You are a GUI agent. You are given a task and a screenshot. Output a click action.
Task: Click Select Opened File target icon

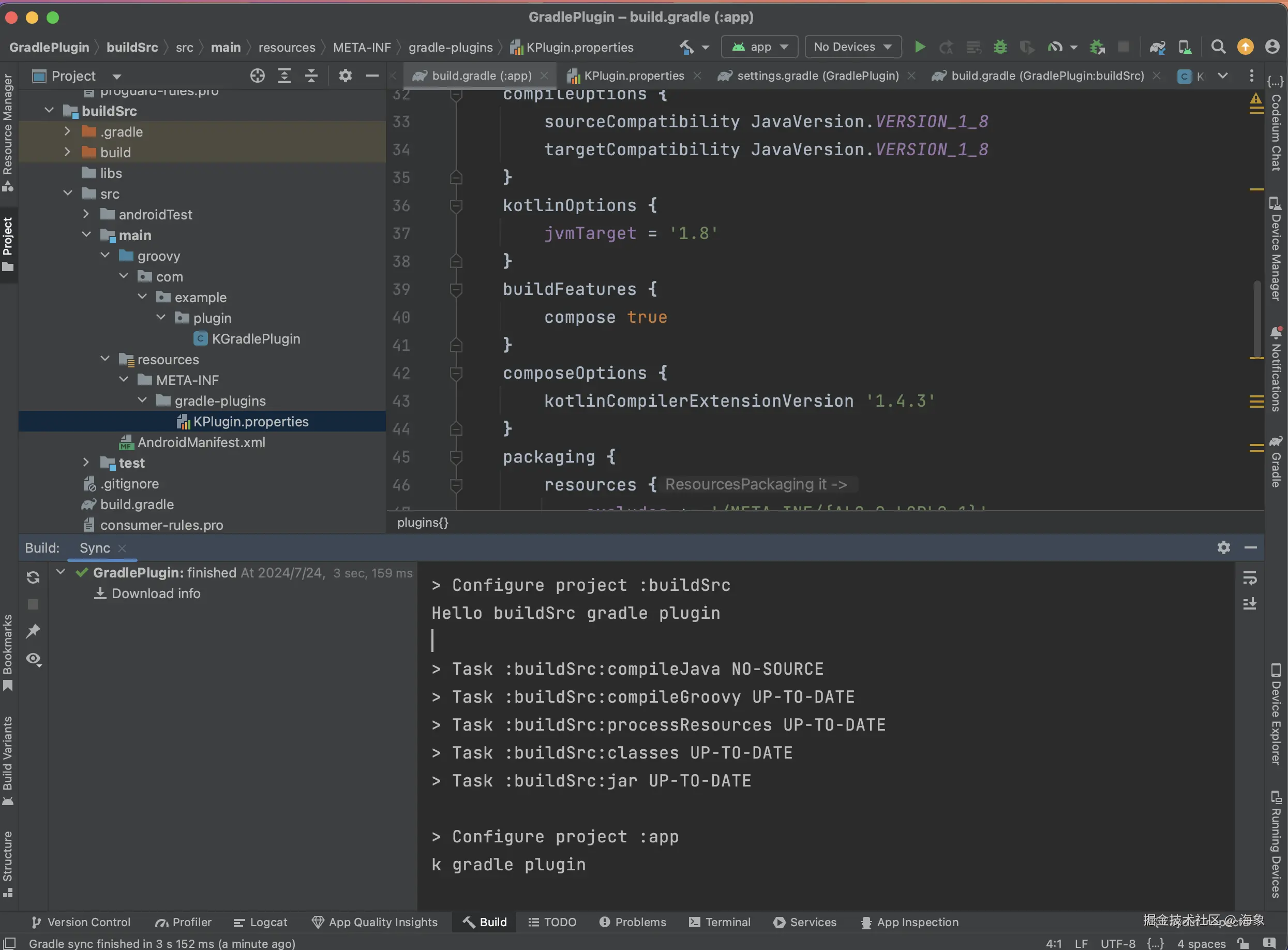[x=257, y=76]
